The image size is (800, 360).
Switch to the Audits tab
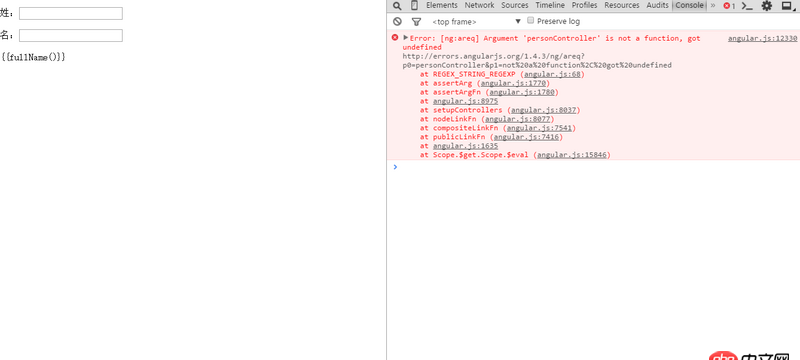click(658, 5)
